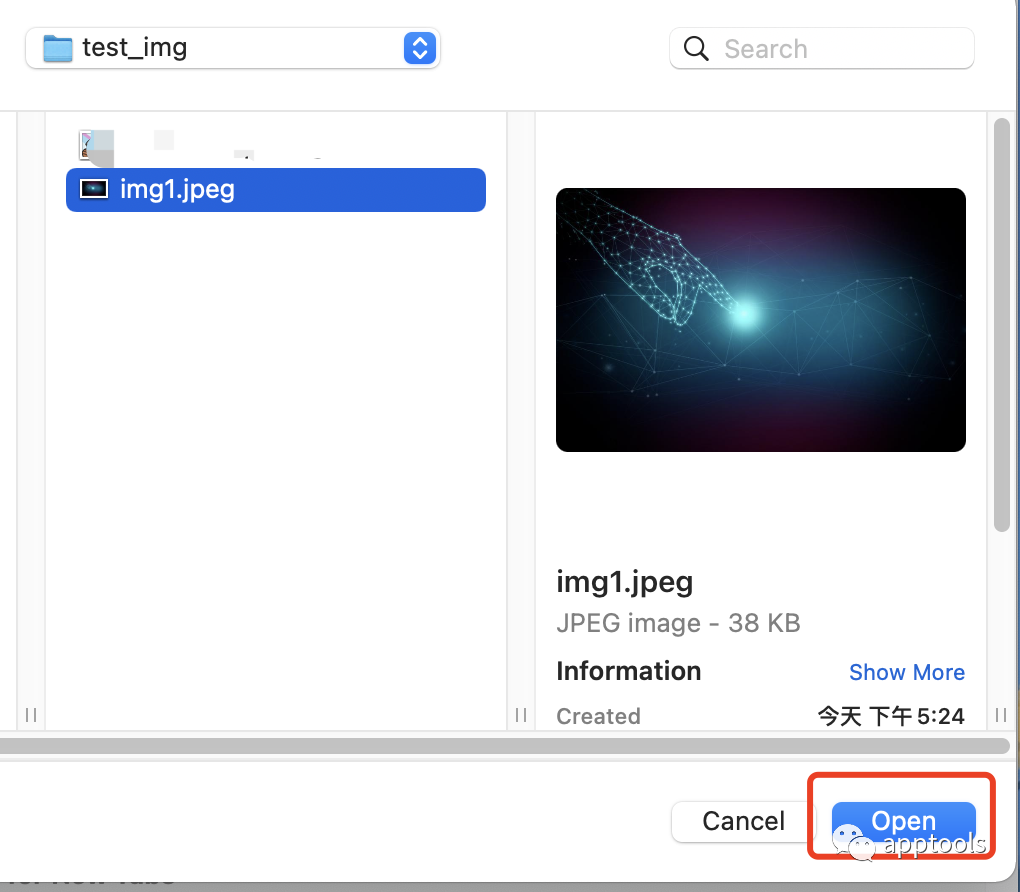Screen dimensions: 1020x892
Task: Click the vertical scrollbar in preview pane
Action: 1002,325
